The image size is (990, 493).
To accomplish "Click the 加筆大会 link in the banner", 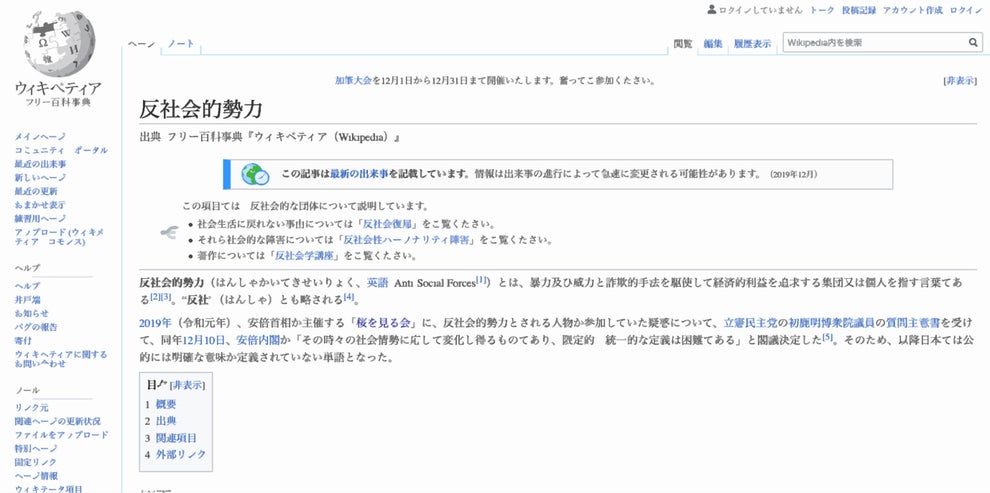I will click(x=353, y=81).
